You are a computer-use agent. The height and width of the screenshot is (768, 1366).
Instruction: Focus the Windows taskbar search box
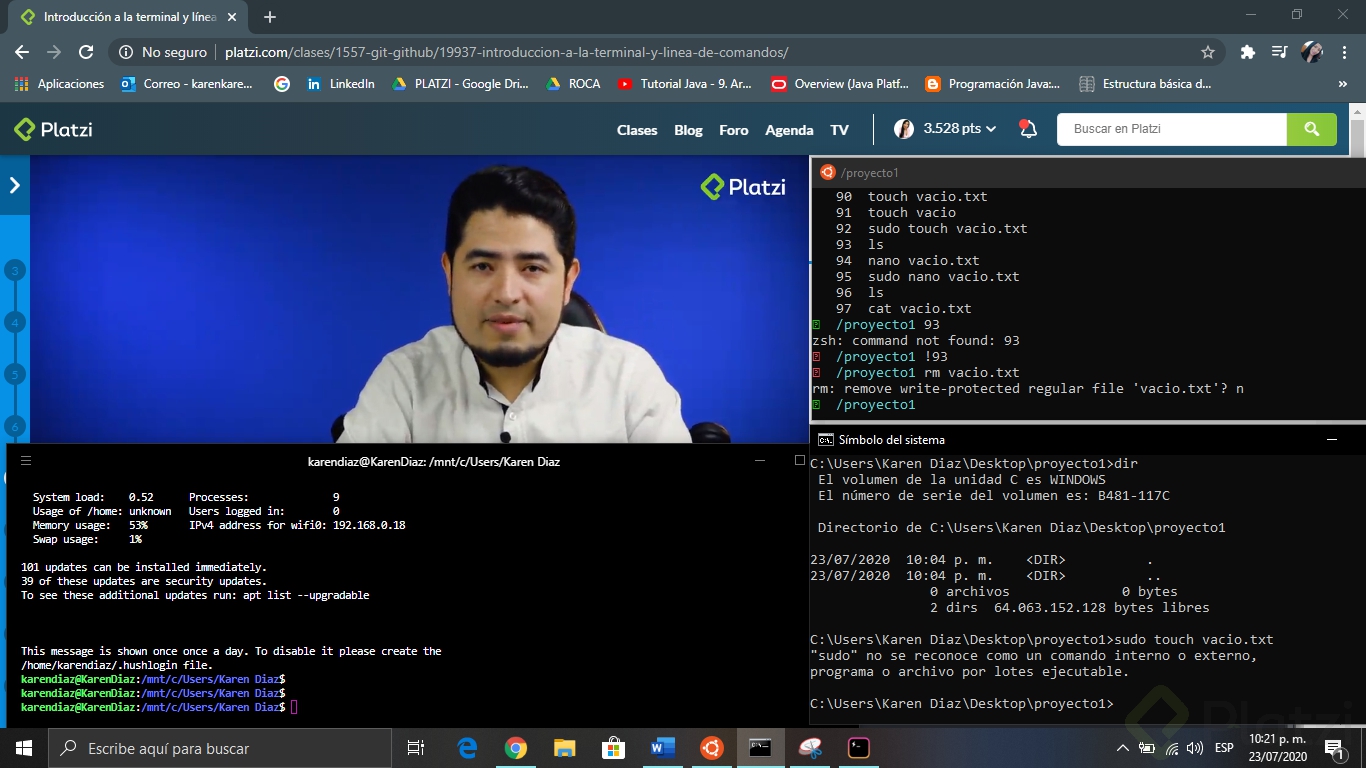click(x=219, y=748)
